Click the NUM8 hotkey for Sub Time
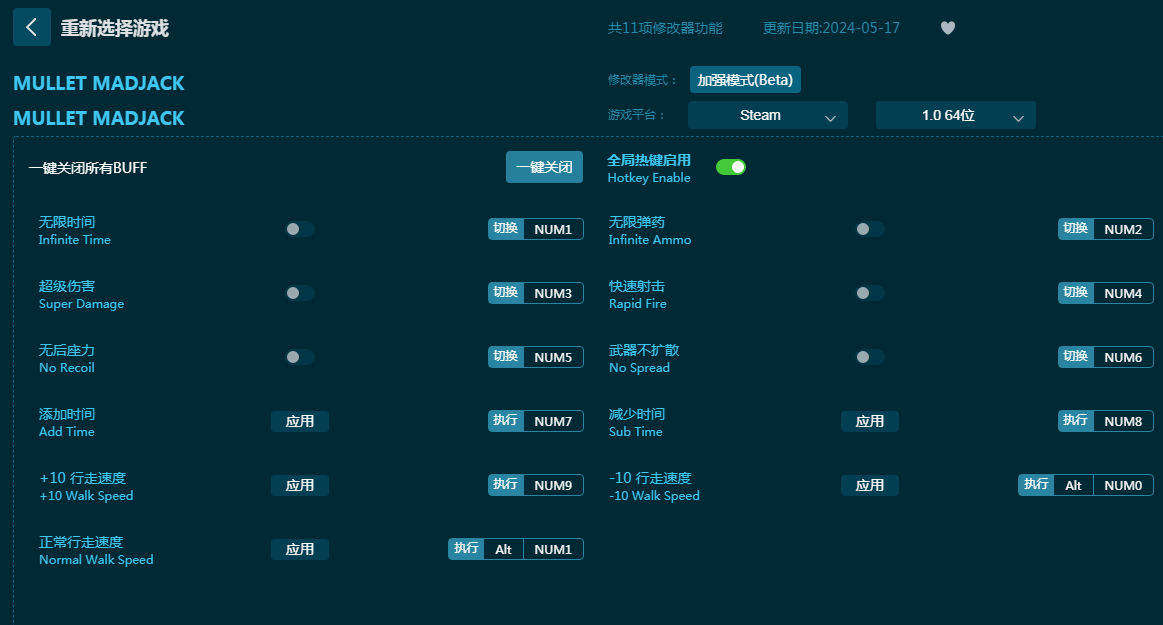1163x625 pixels. [x=1123, y=421]
